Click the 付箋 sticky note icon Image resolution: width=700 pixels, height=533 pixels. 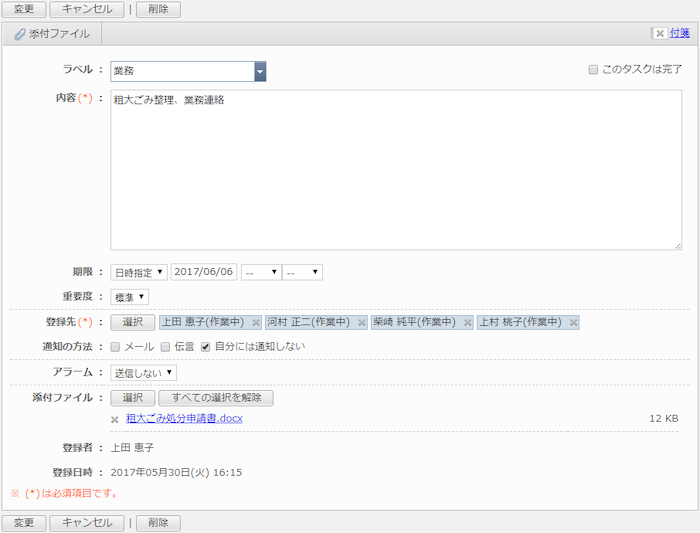pos(659,33)
